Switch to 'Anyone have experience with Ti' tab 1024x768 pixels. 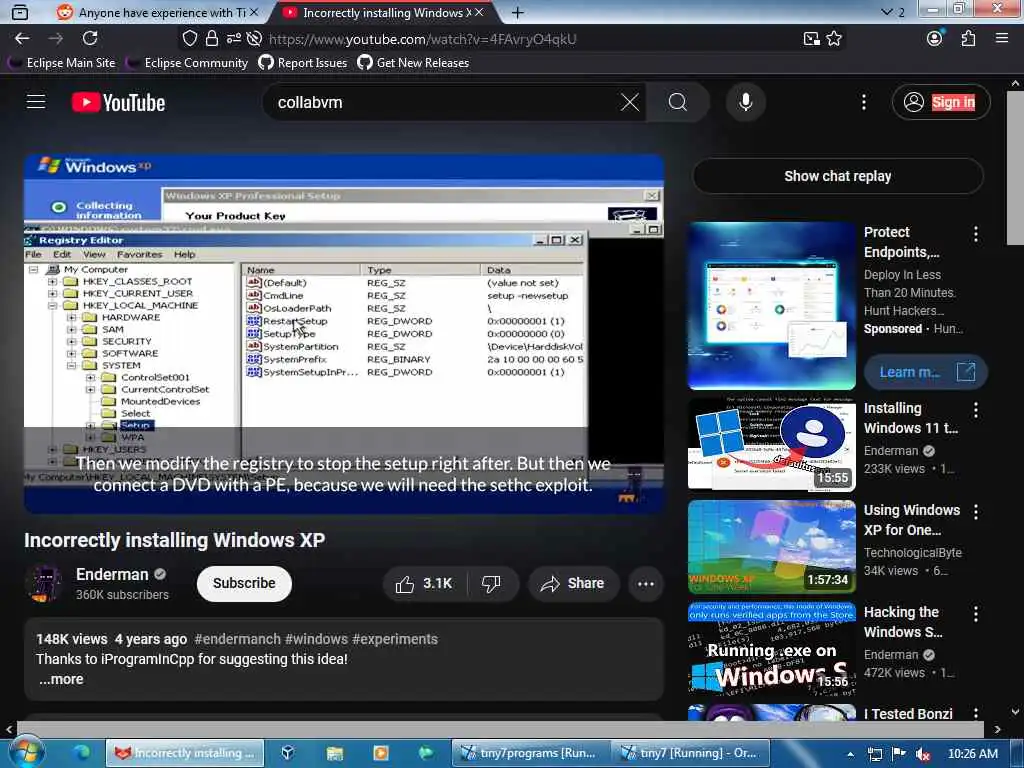click(155, 12)
